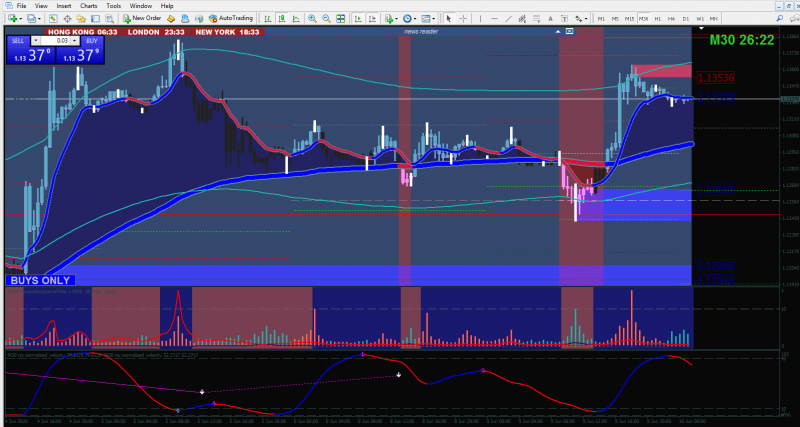Show the Terminal panel icon

95,18
